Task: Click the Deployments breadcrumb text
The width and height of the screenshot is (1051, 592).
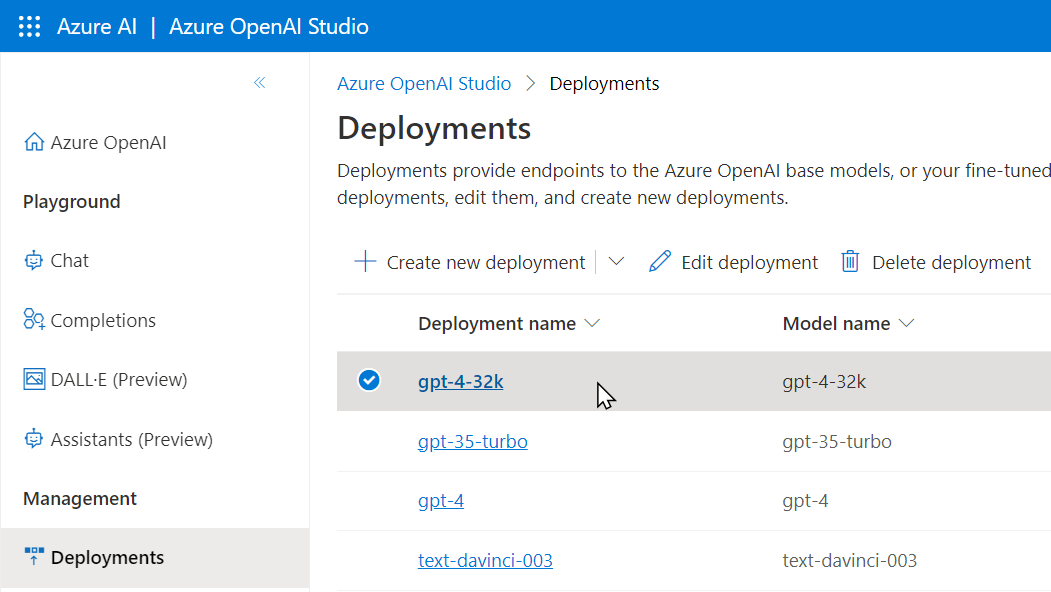Action: click(605, 84)
